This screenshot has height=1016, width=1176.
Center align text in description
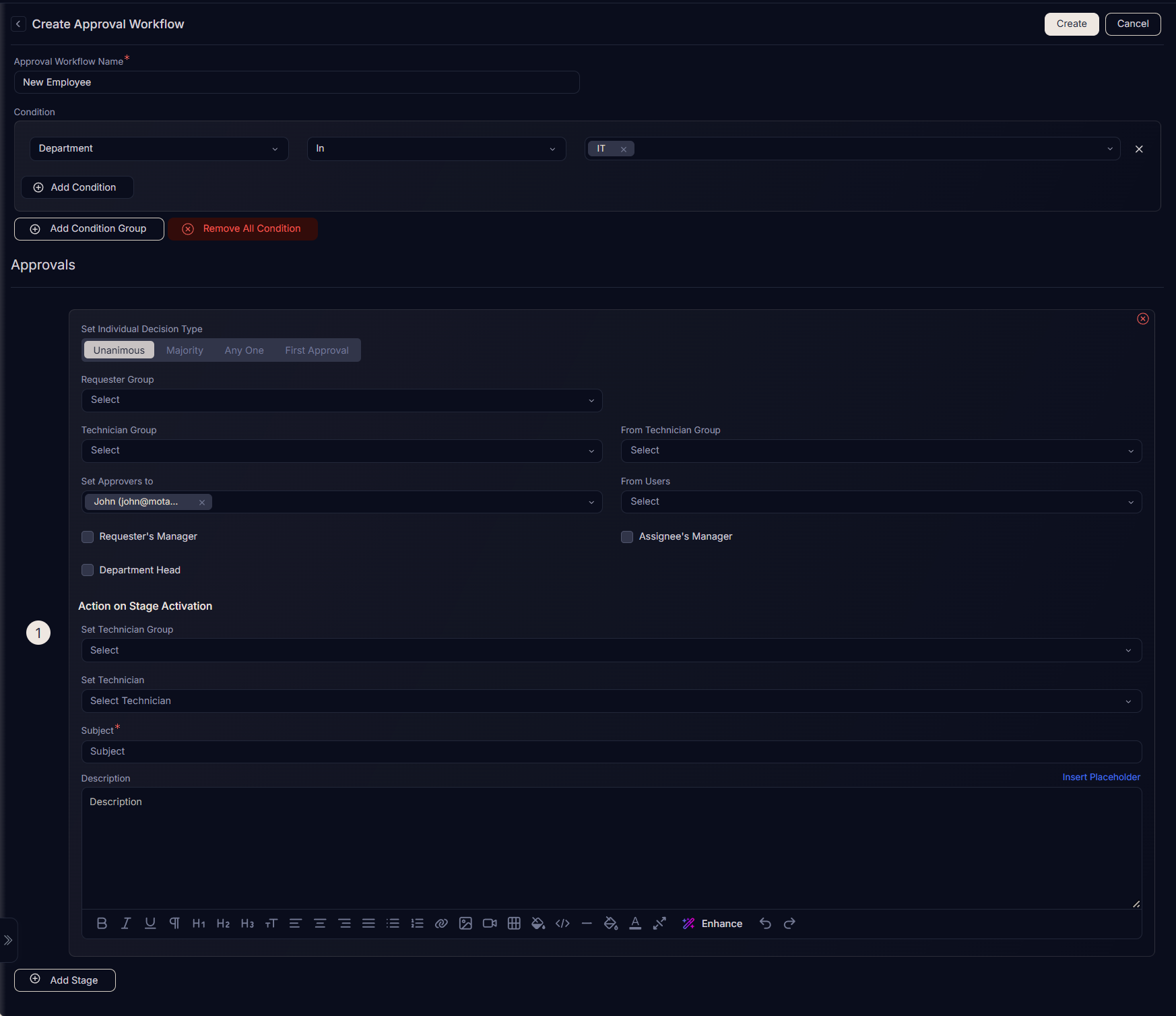tap(320, 924)
